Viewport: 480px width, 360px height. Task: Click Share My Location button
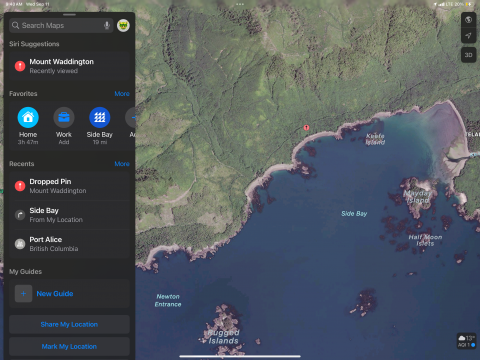(x=69, y=324)
